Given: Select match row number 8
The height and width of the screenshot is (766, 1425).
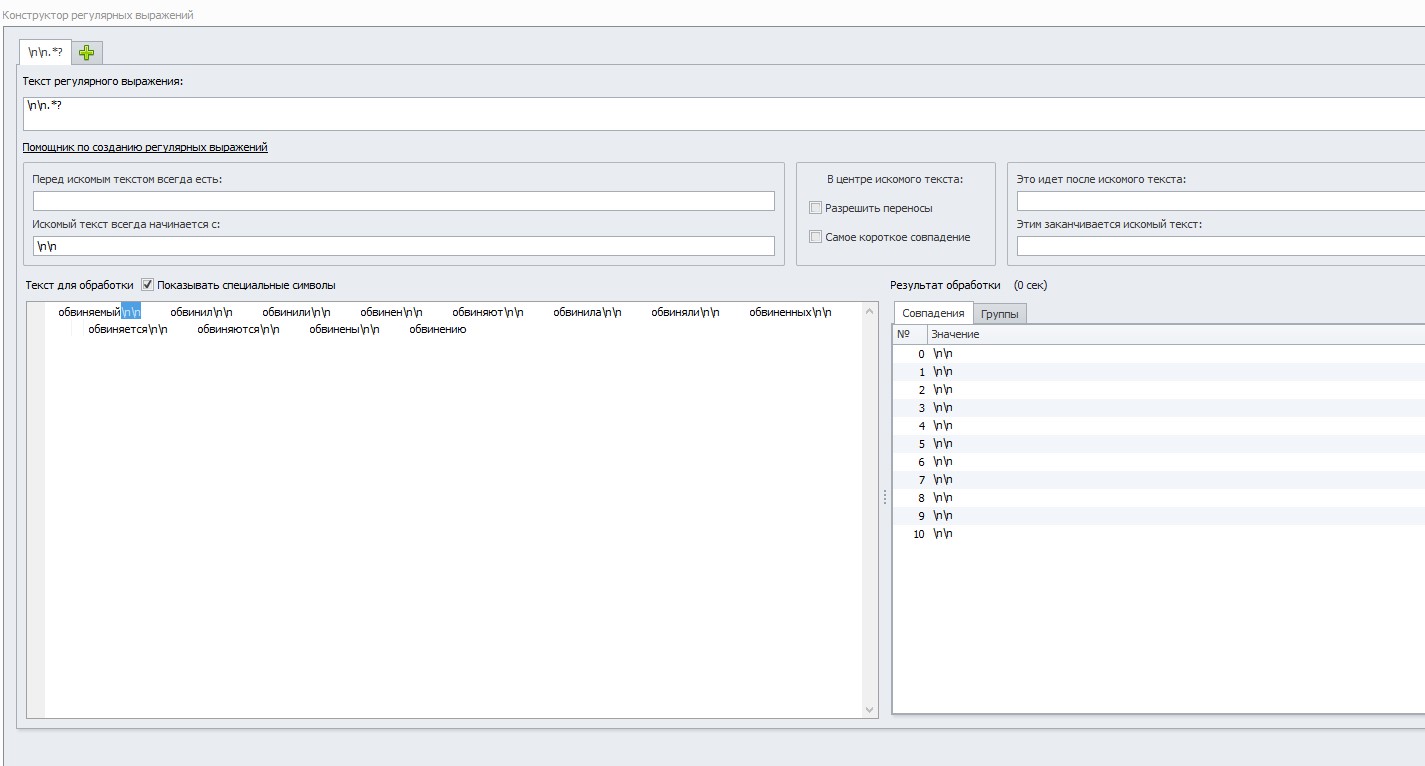Looking at the screenshot, I should point(1159,498).
